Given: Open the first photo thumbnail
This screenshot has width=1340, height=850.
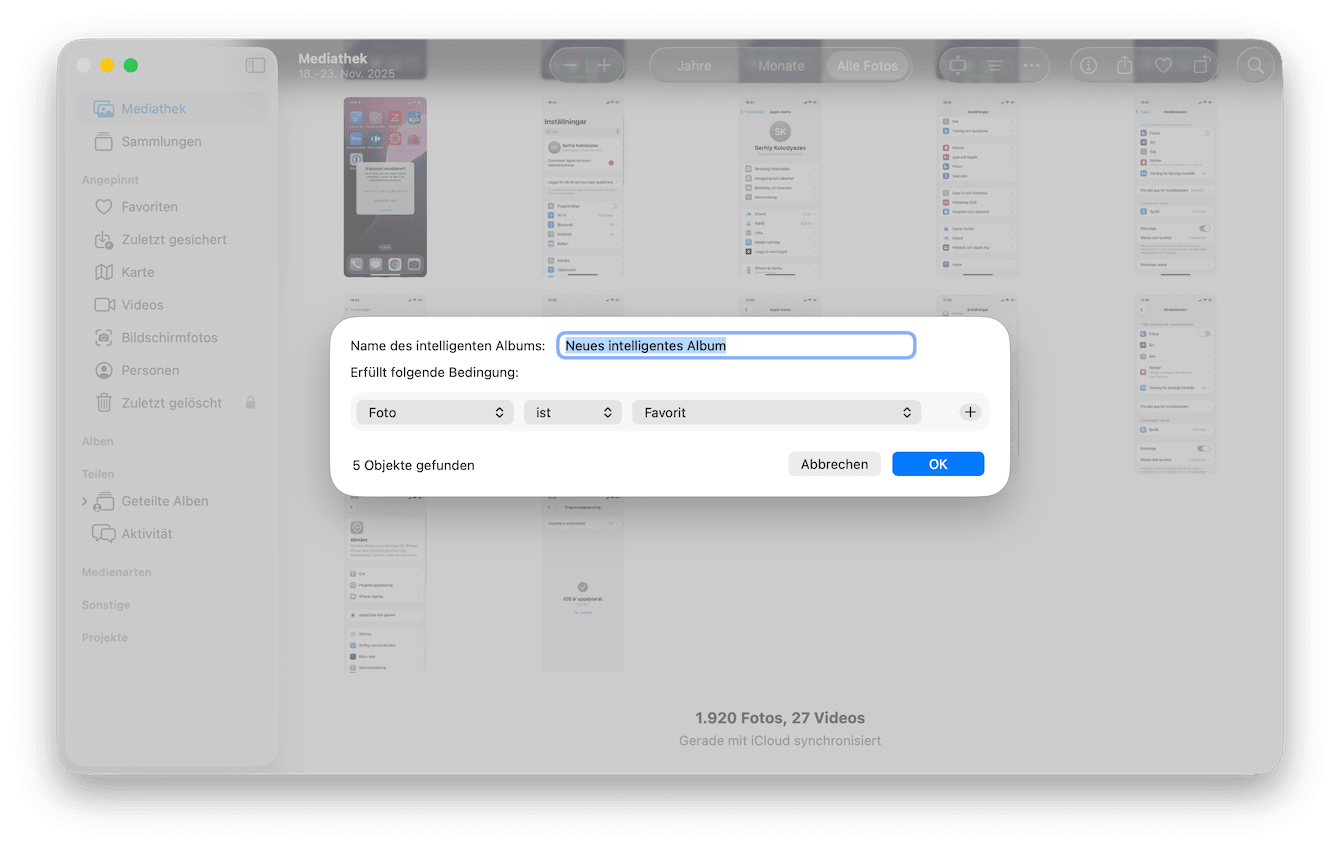Looking at the screenshot, I should [x=385, y=187].
